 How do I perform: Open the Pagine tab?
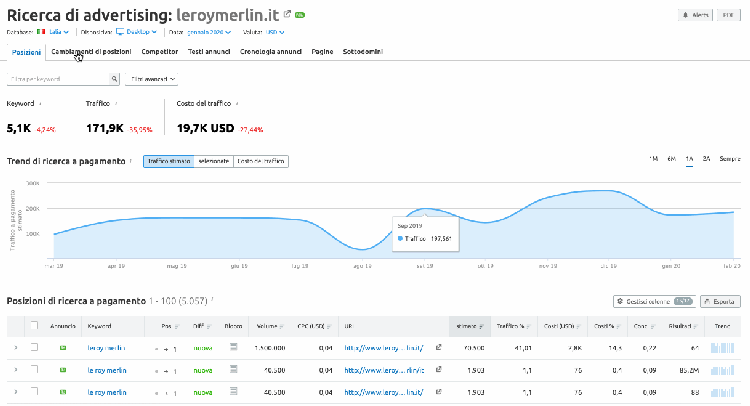(x=322, y=52)
